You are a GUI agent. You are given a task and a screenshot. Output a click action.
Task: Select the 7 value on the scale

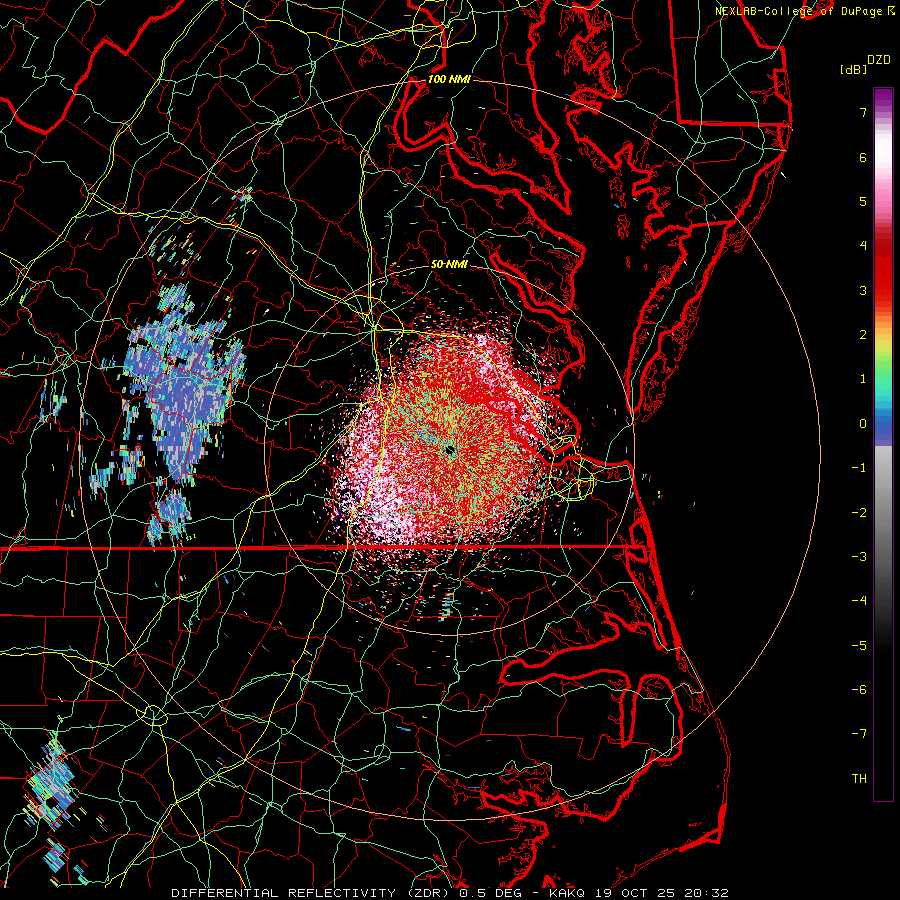(863, 112)
